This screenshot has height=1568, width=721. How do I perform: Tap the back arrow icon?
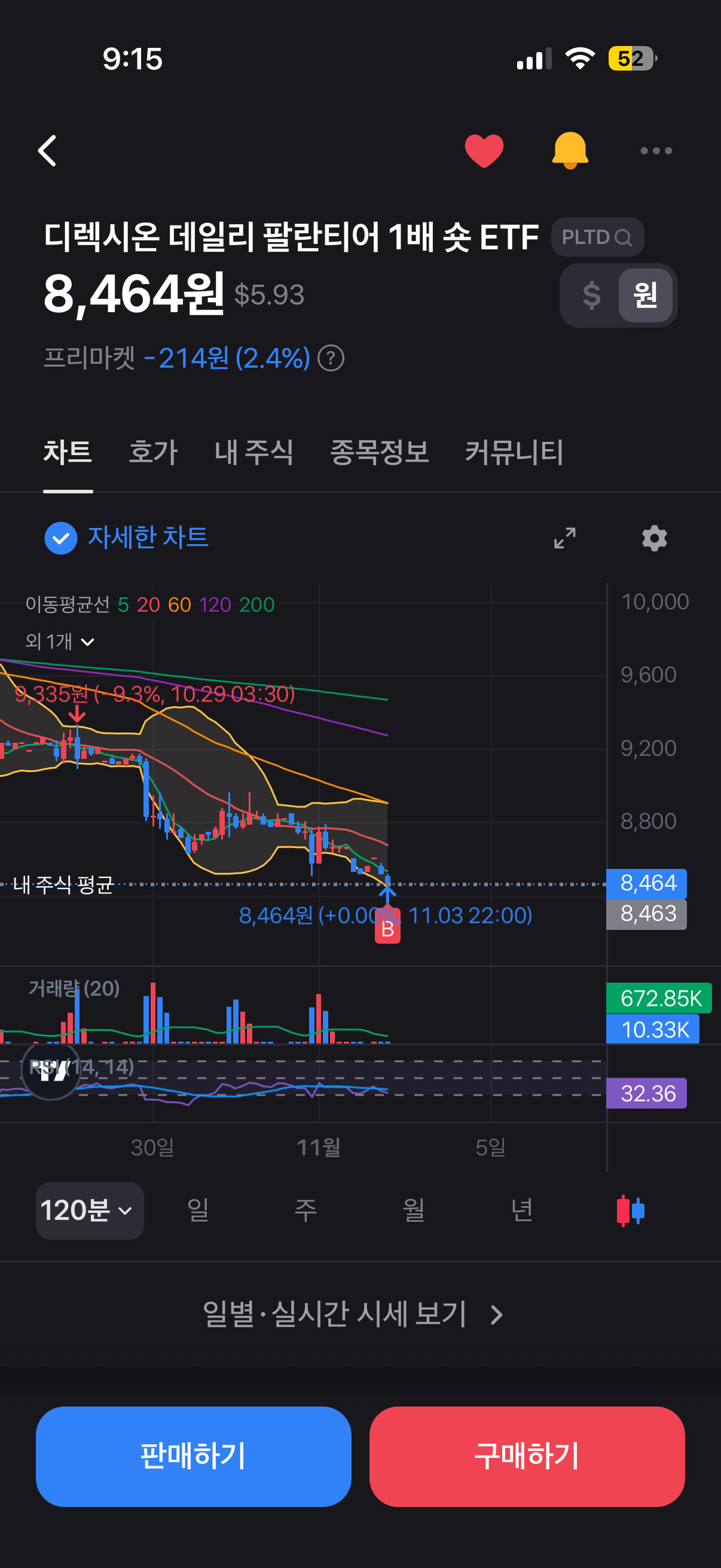[x=47, y=150]
